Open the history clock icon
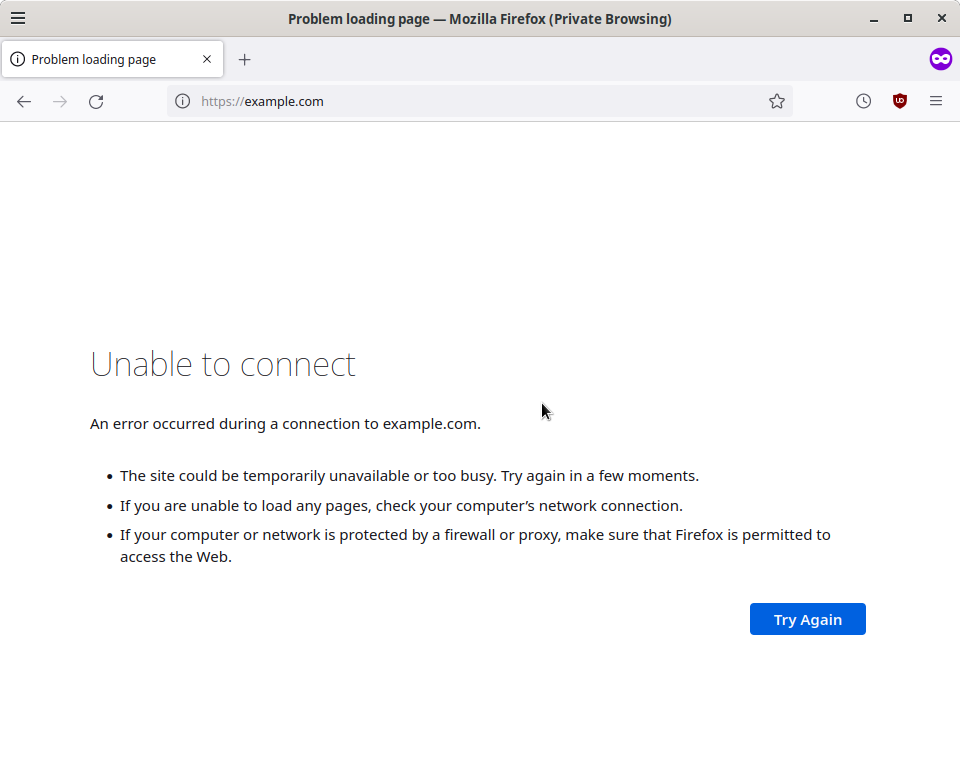The height and width of the screenshot is (784, 960). [x=864, y=101]
